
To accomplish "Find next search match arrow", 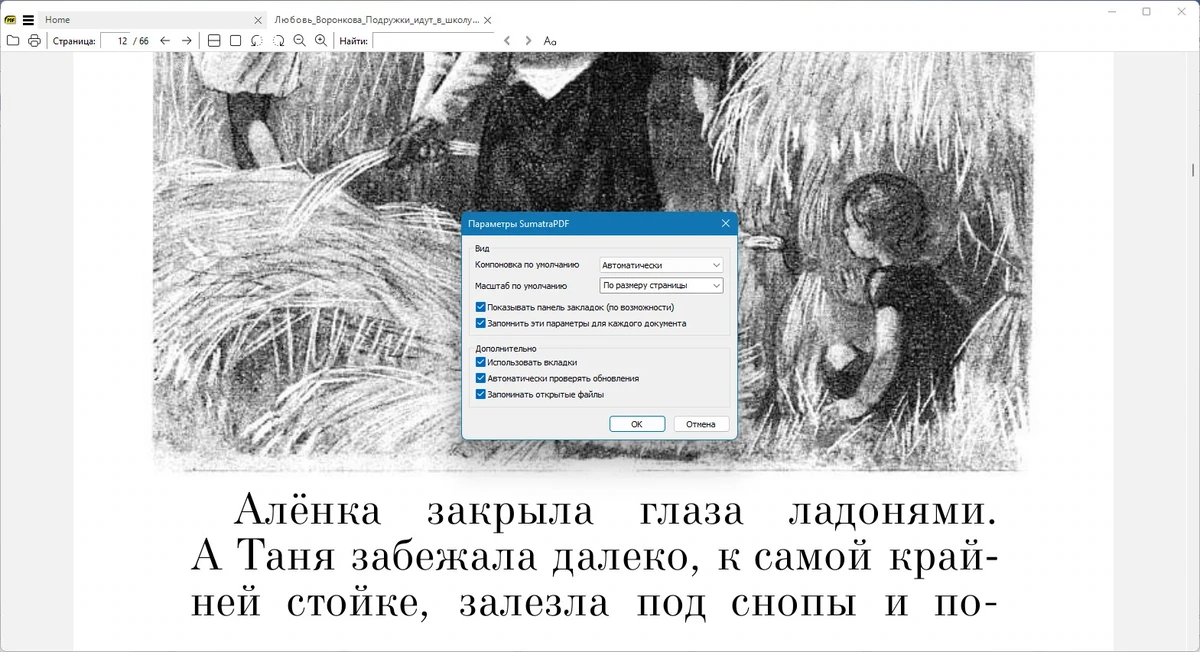I will [528, 41].
